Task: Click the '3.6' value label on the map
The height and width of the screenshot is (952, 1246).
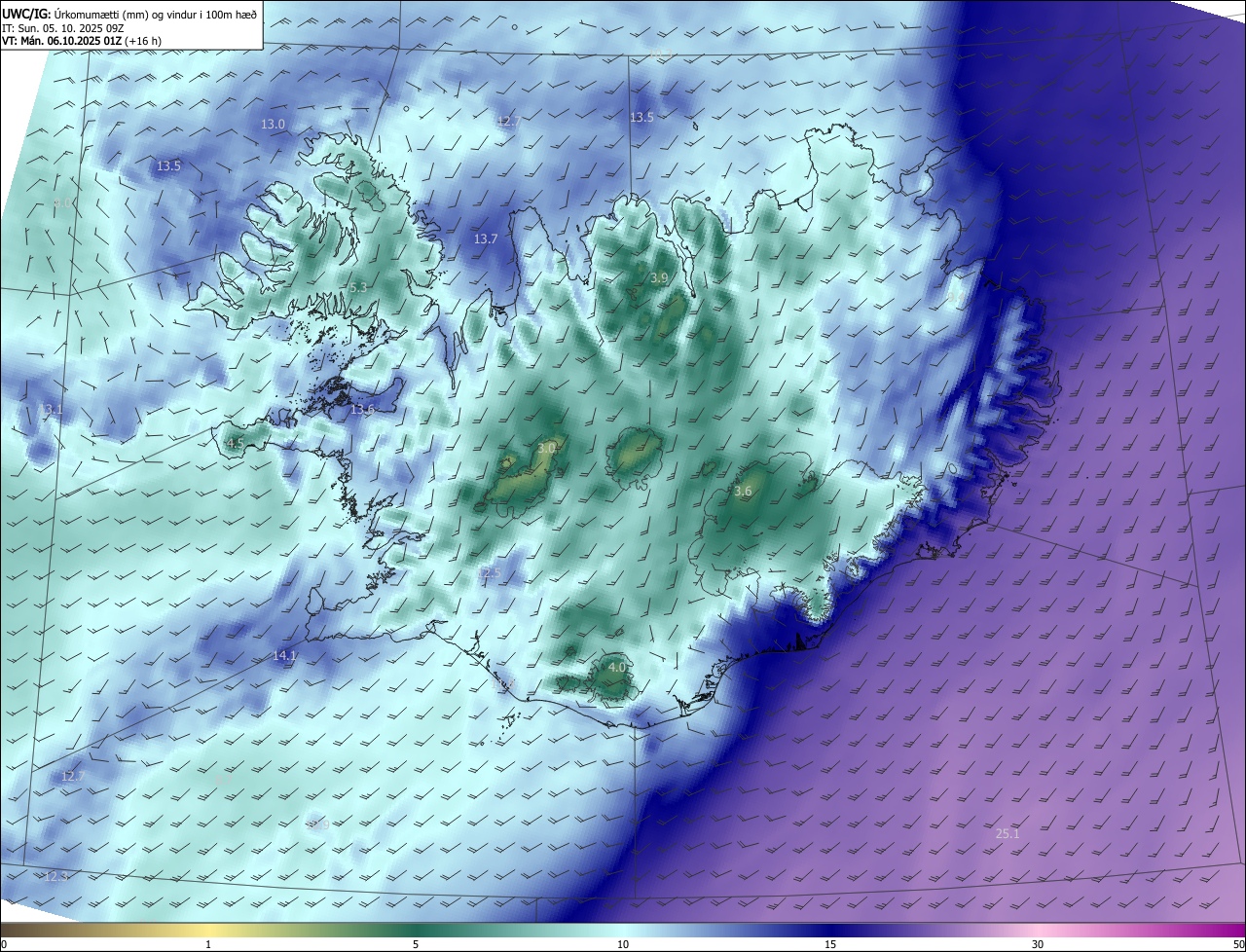Action: point(743,492)
